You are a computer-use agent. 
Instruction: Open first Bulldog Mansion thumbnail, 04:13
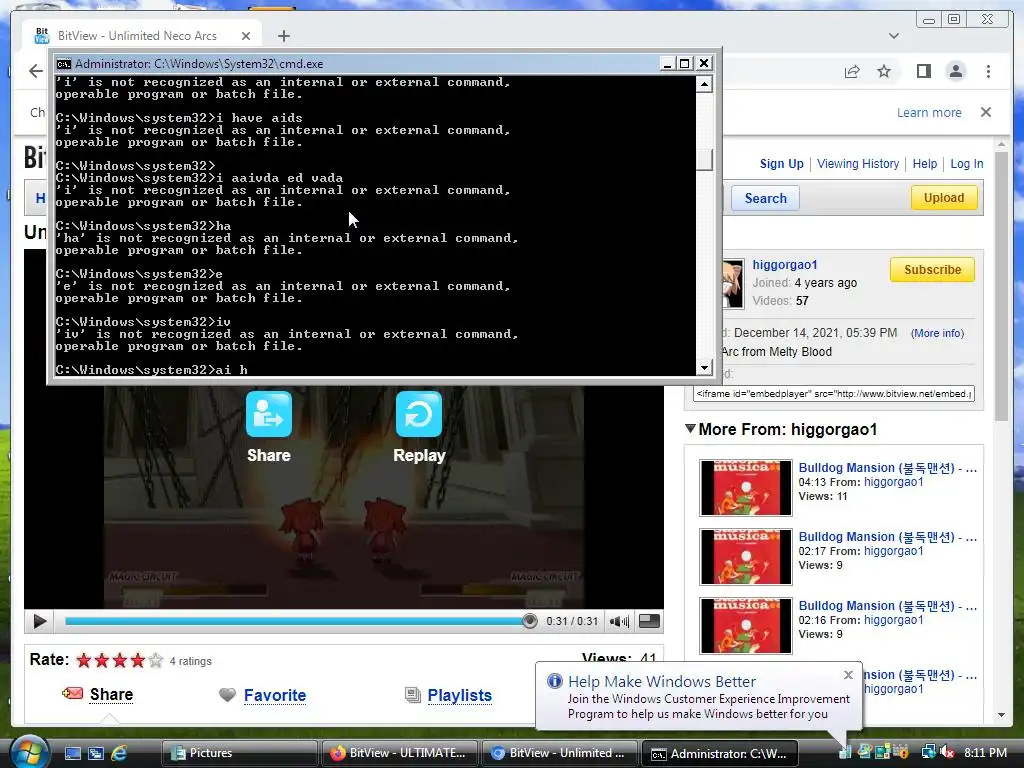(x=745, y=488)
